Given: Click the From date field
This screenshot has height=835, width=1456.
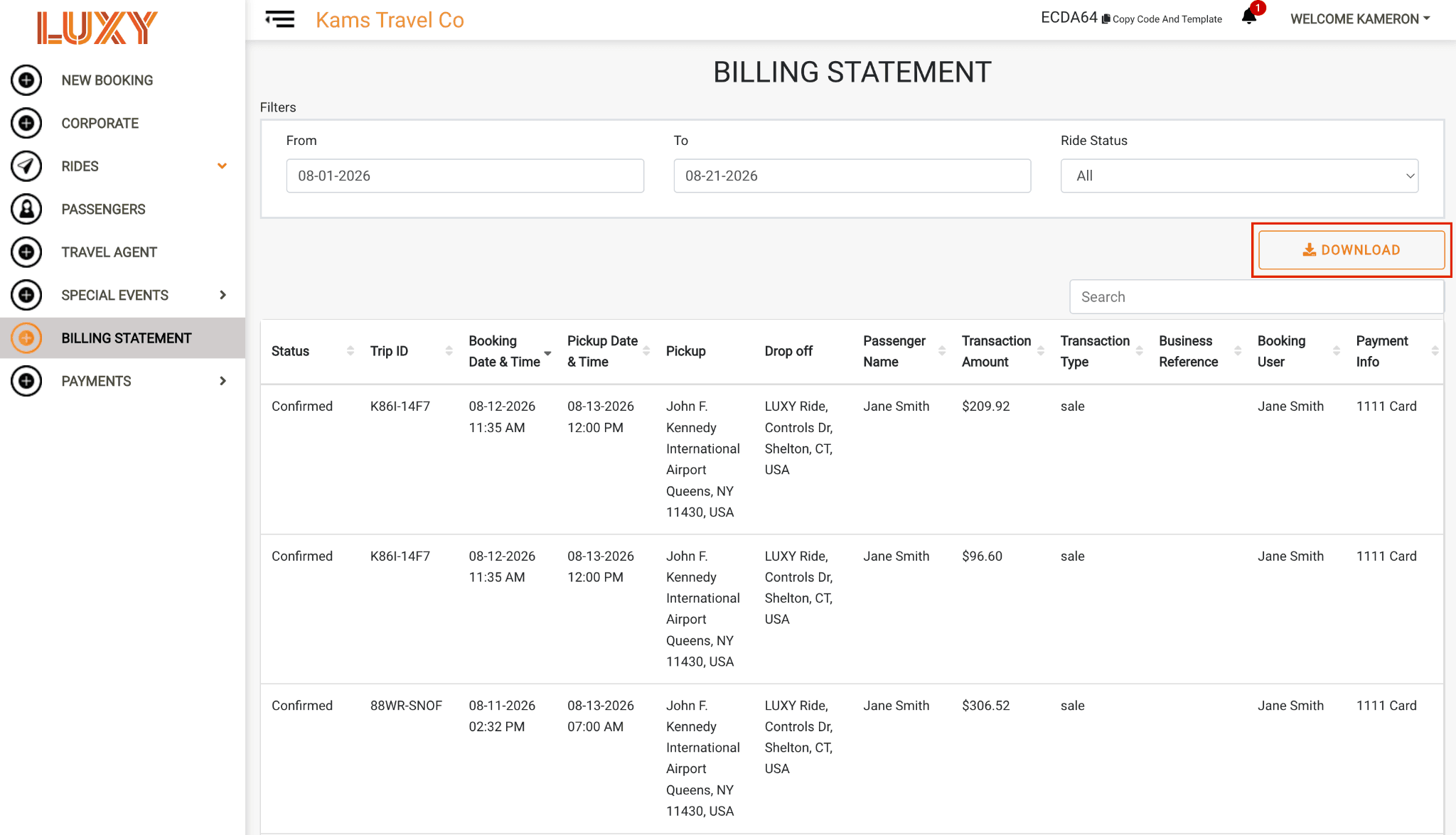Looking at the screenshot, I should click(465, 176).
